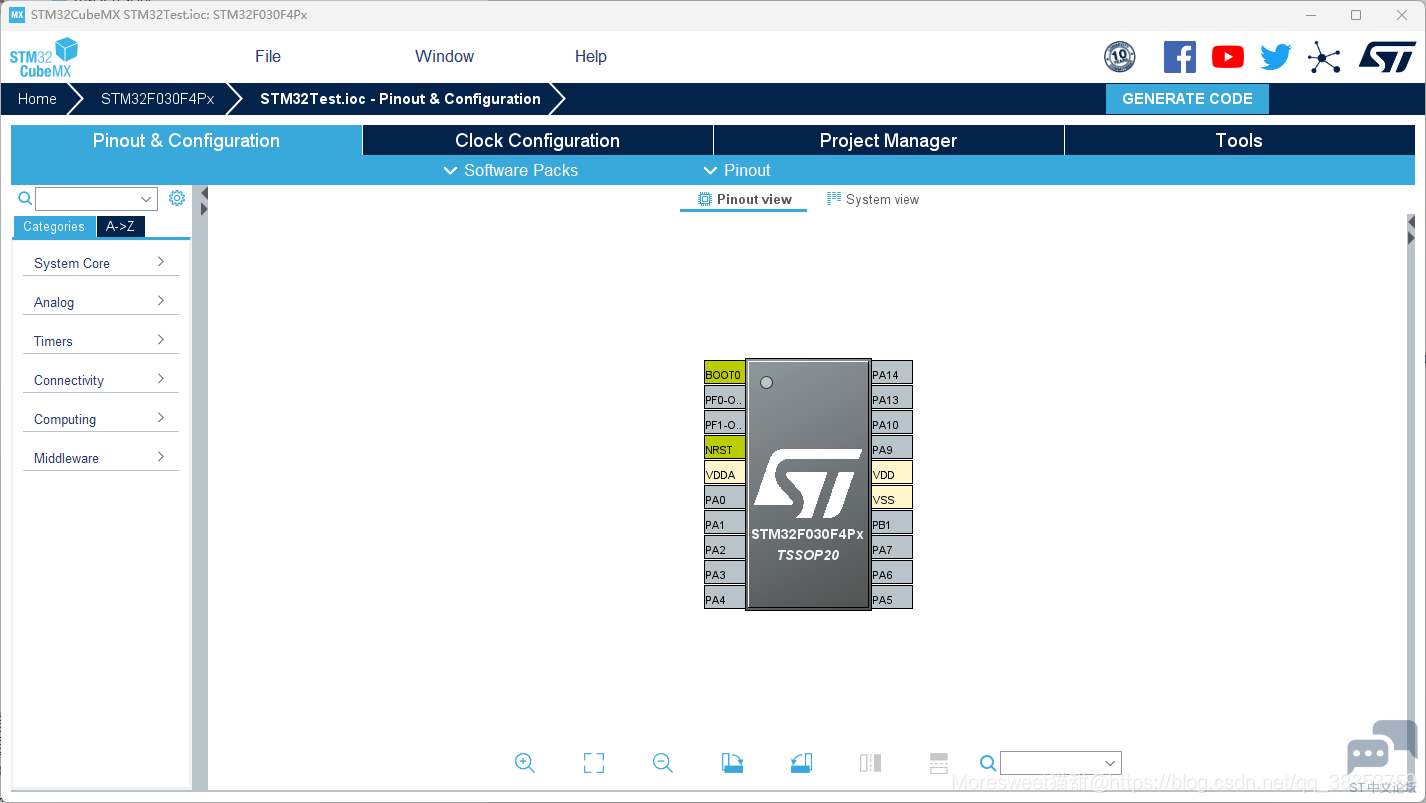The image size is (1426, 803).
Task: Select the Pinout & Configuration tab
Action: [186, 140]
